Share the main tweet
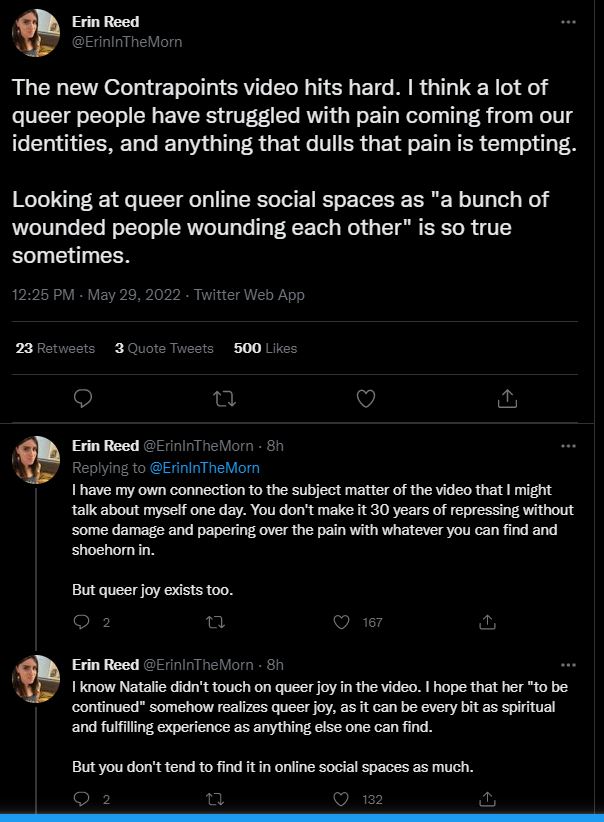This screenshot has height=822, width=604. 507,399
